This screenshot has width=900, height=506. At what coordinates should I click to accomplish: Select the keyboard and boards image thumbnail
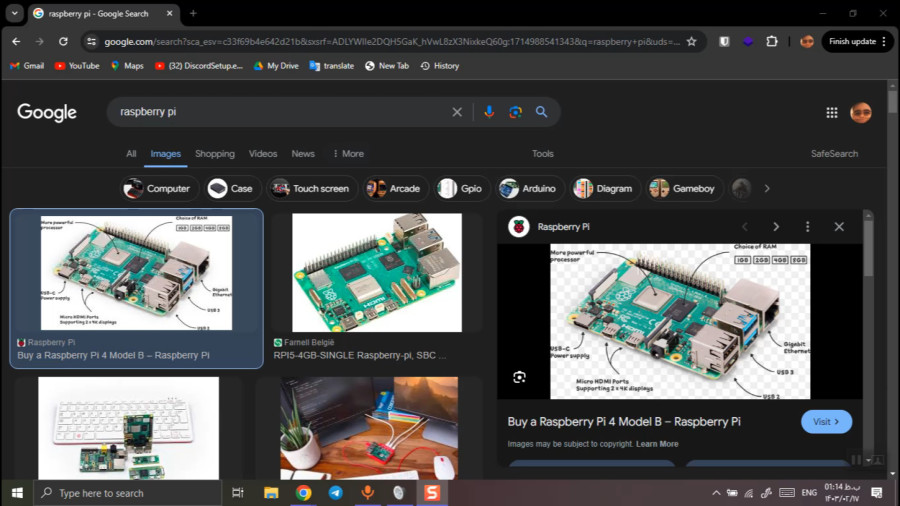tap(129, 428)
